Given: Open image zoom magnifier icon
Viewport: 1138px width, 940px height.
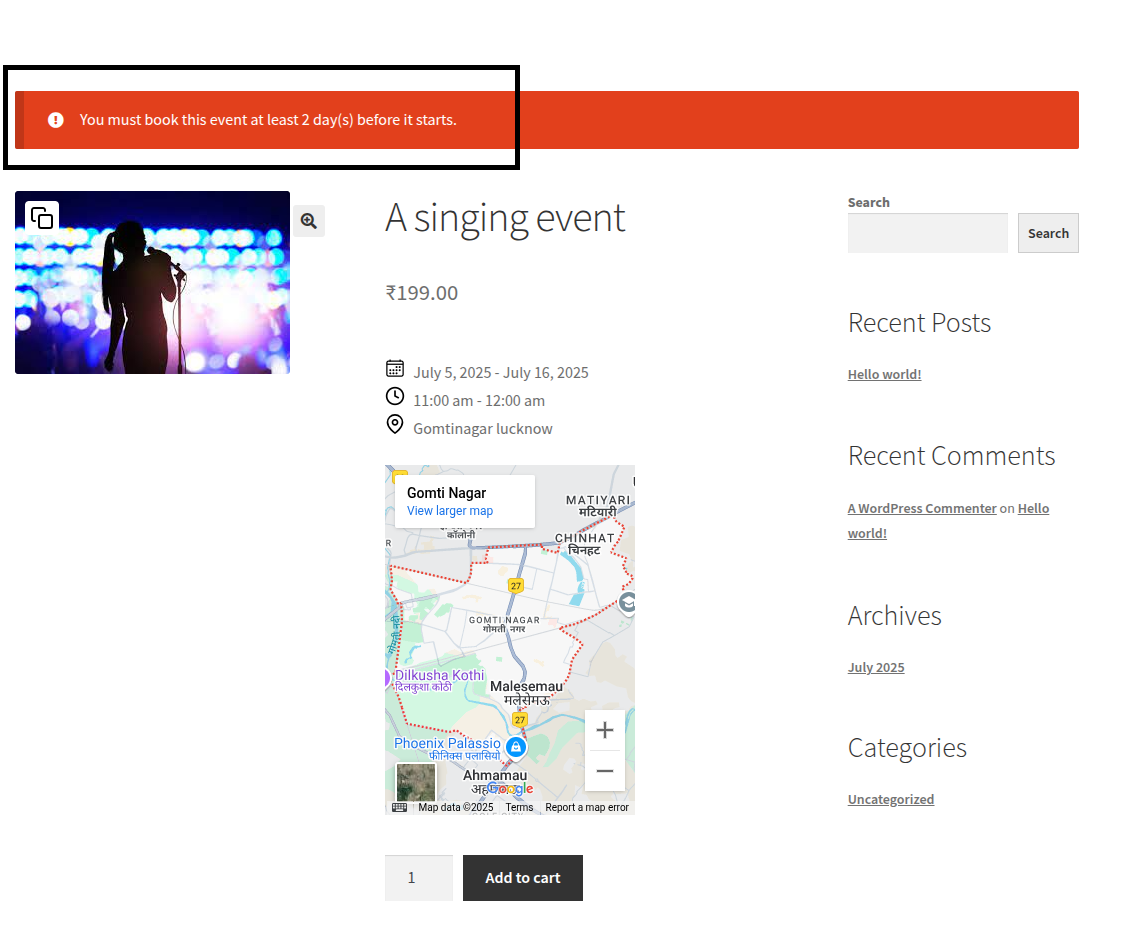Looking at the screenshot, I should click(308, 221).
